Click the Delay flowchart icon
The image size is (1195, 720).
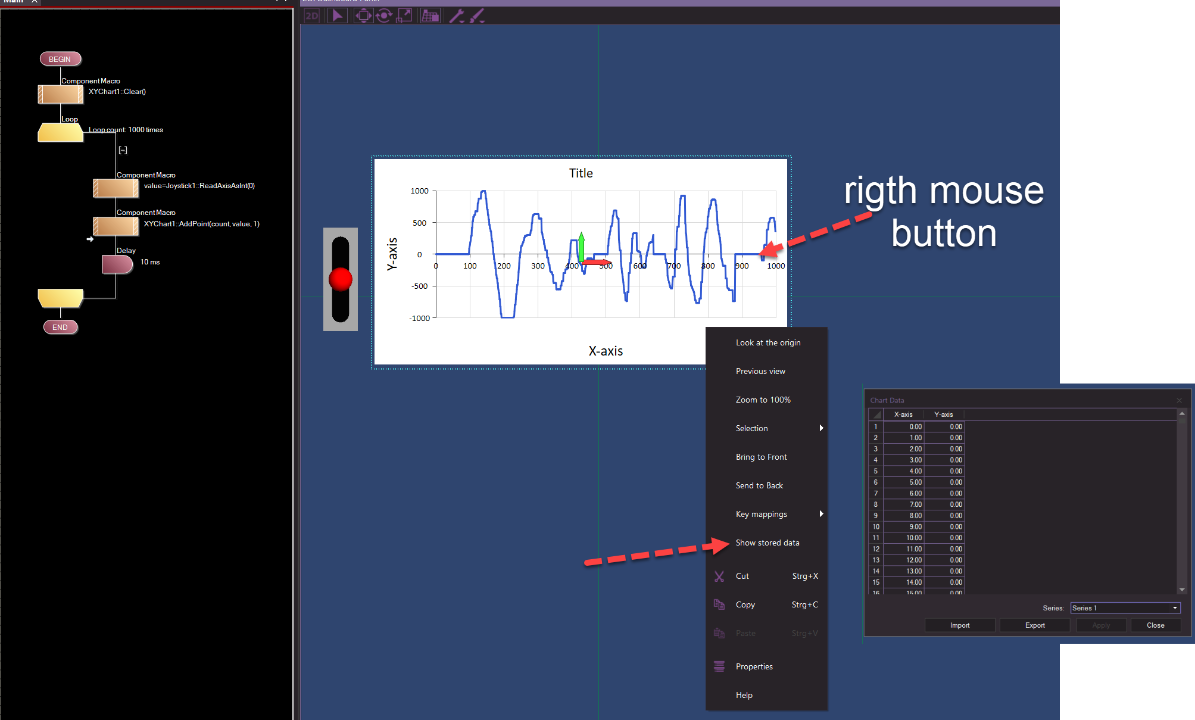click(117, 264)
